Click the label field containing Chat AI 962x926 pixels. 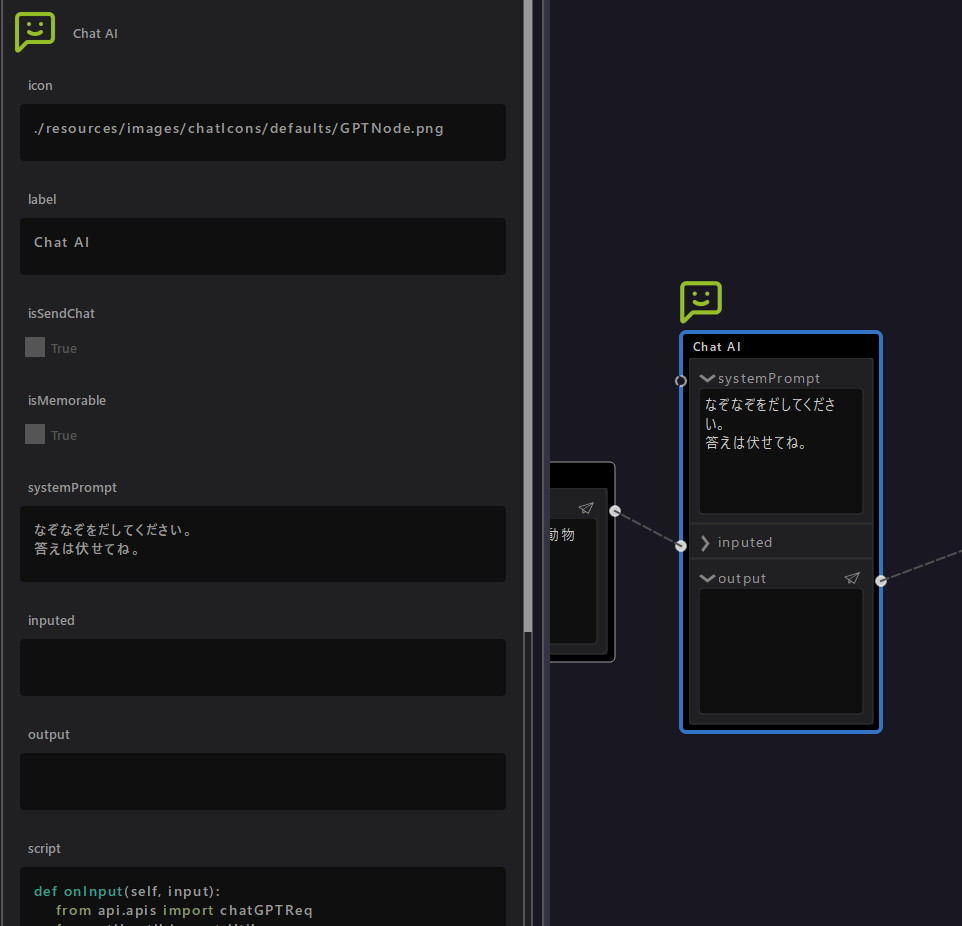pyautogui.click(x=263, y=247)
